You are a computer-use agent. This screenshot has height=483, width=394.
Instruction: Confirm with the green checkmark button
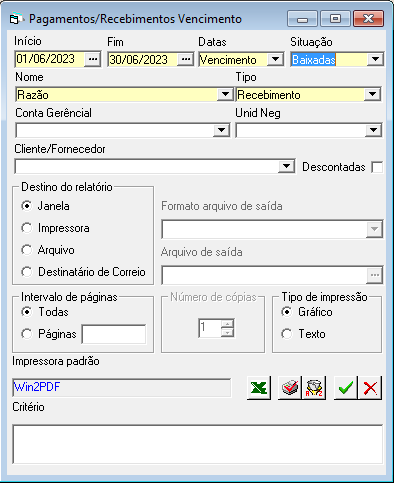click(x=346, y=388)
